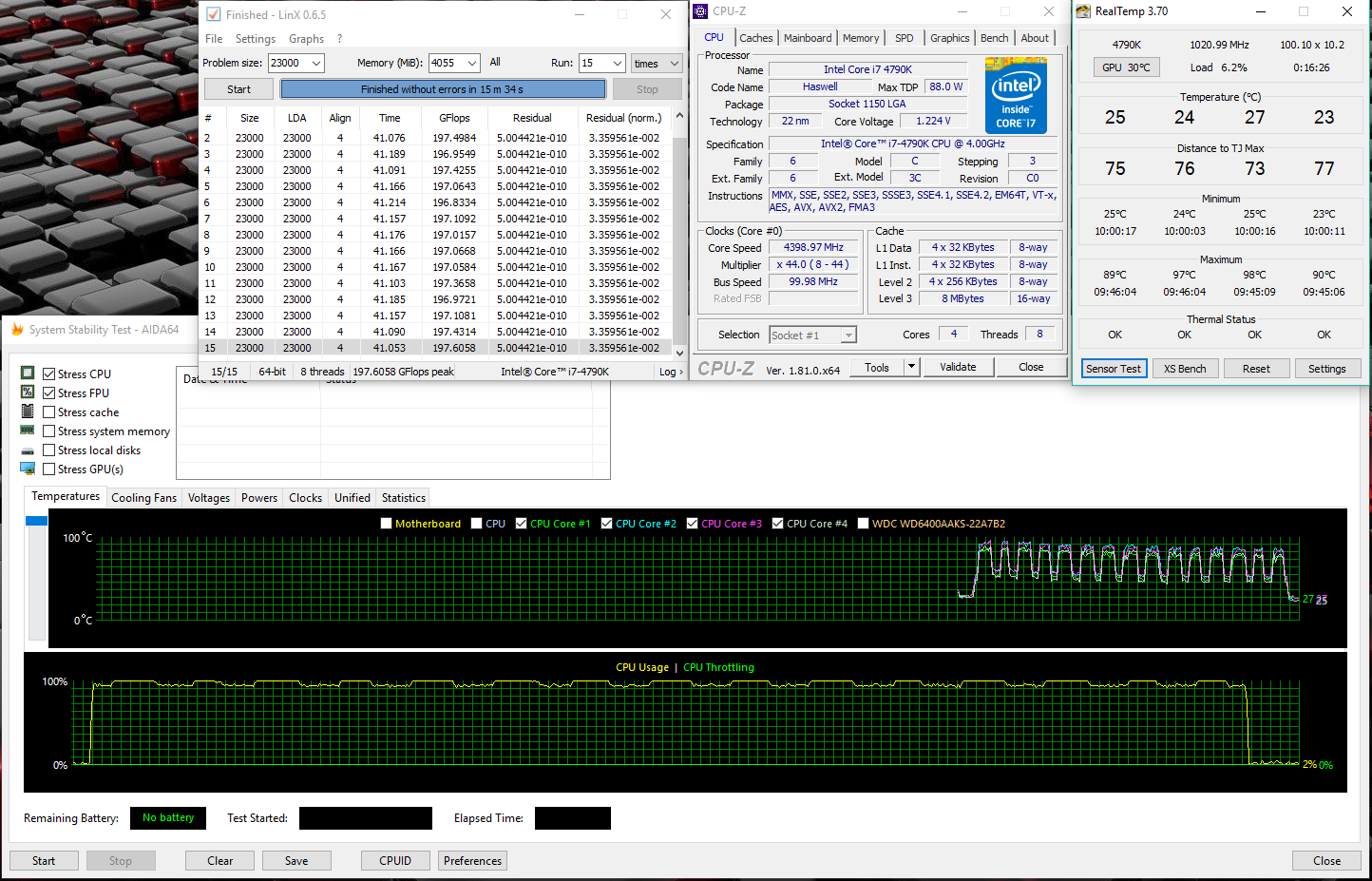
Task: Click the AIDA64 flame icon in title bar
Action: pos(17,330)
